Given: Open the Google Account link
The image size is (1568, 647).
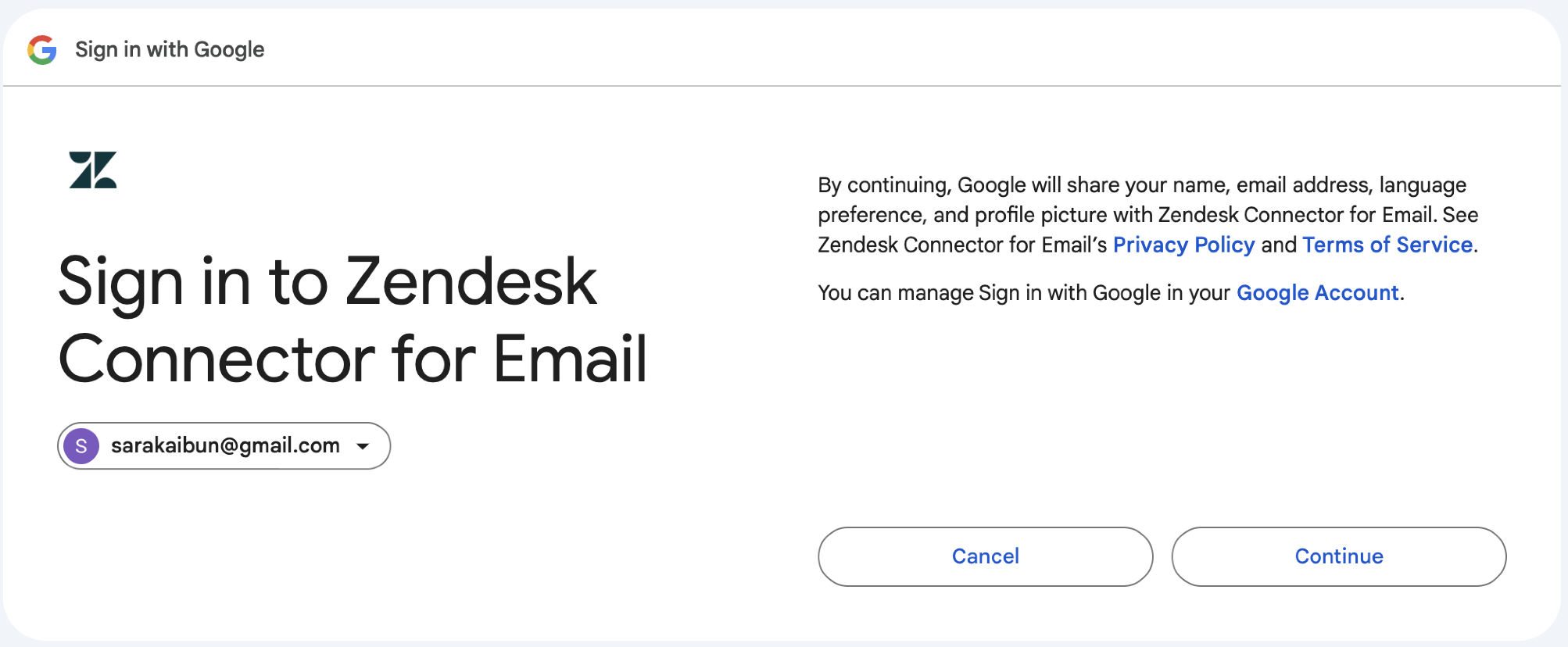Looking at the screenshot, I should tap(1317, 292).
